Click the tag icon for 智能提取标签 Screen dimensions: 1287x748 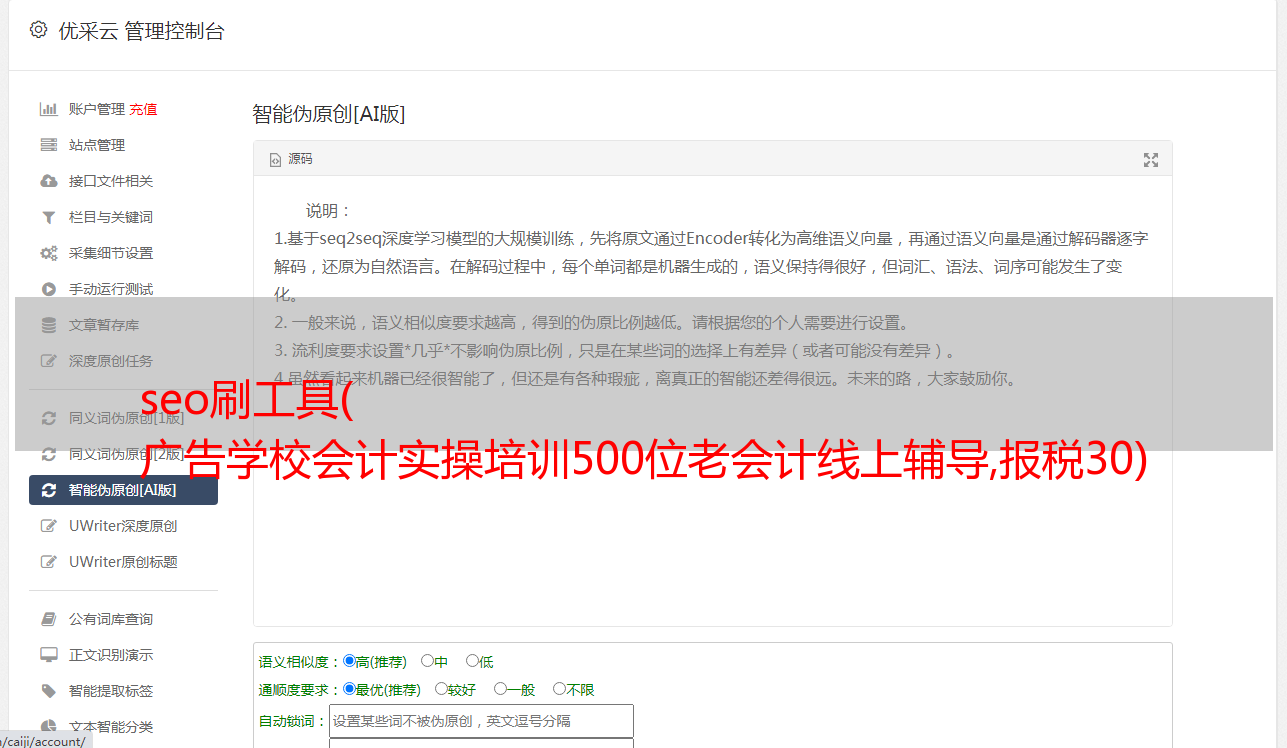coord(48,691)
